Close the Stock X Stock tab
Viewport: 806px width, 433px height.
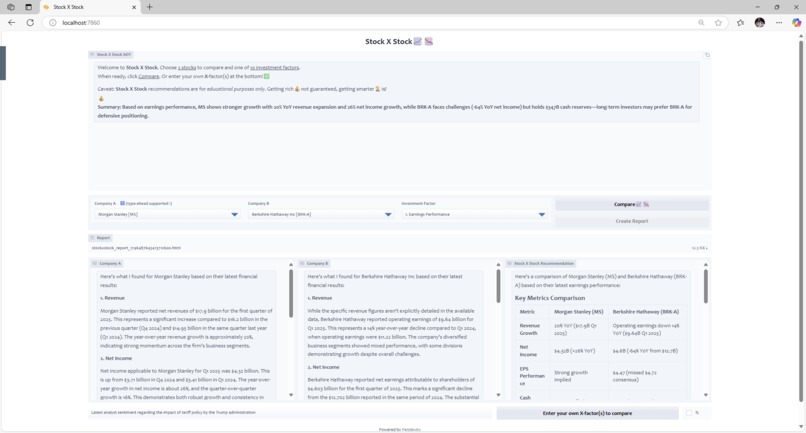[x=134, y=7]
